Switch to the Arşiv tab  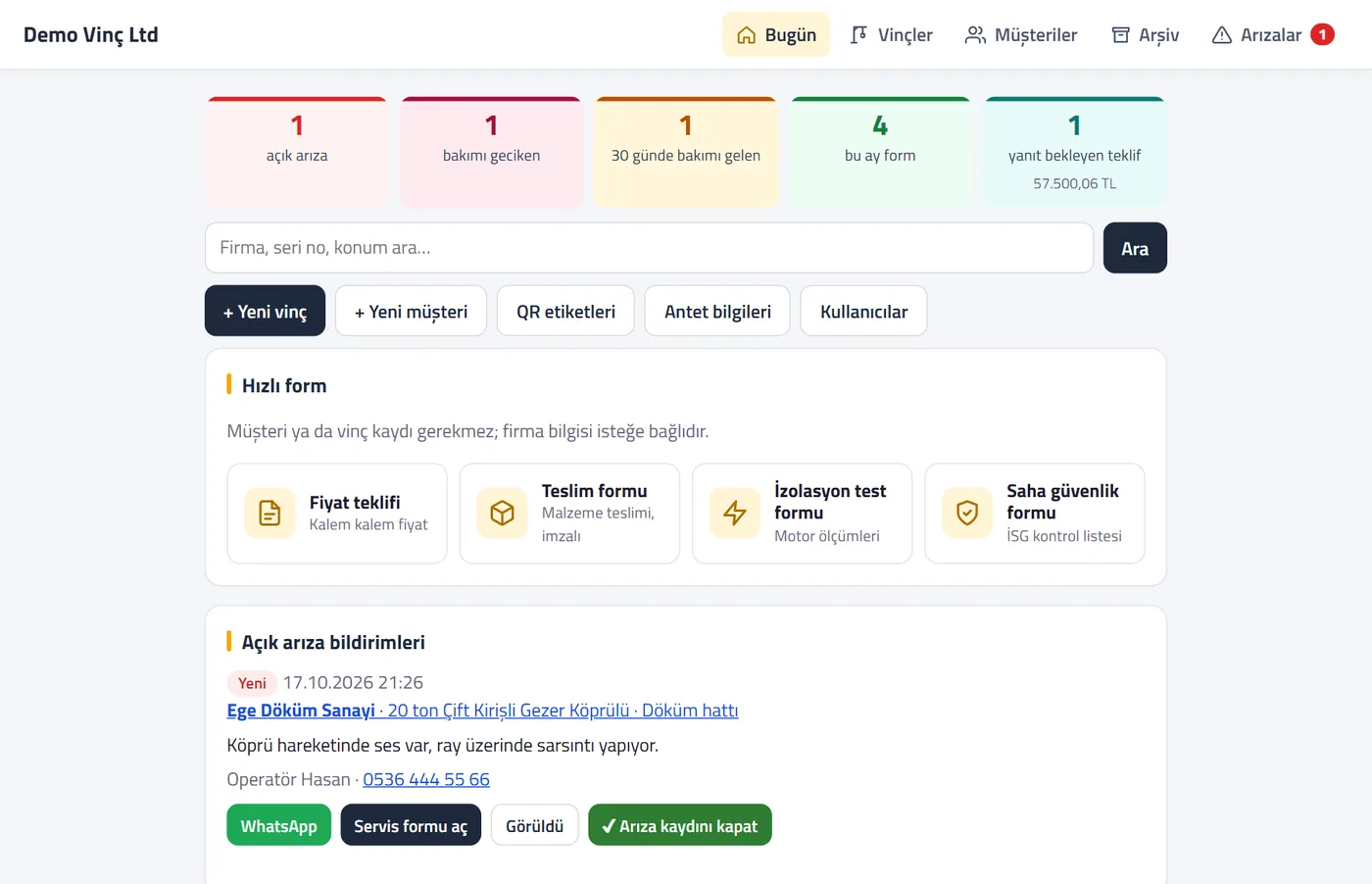pyautogui.click(x=1145, y=34)
